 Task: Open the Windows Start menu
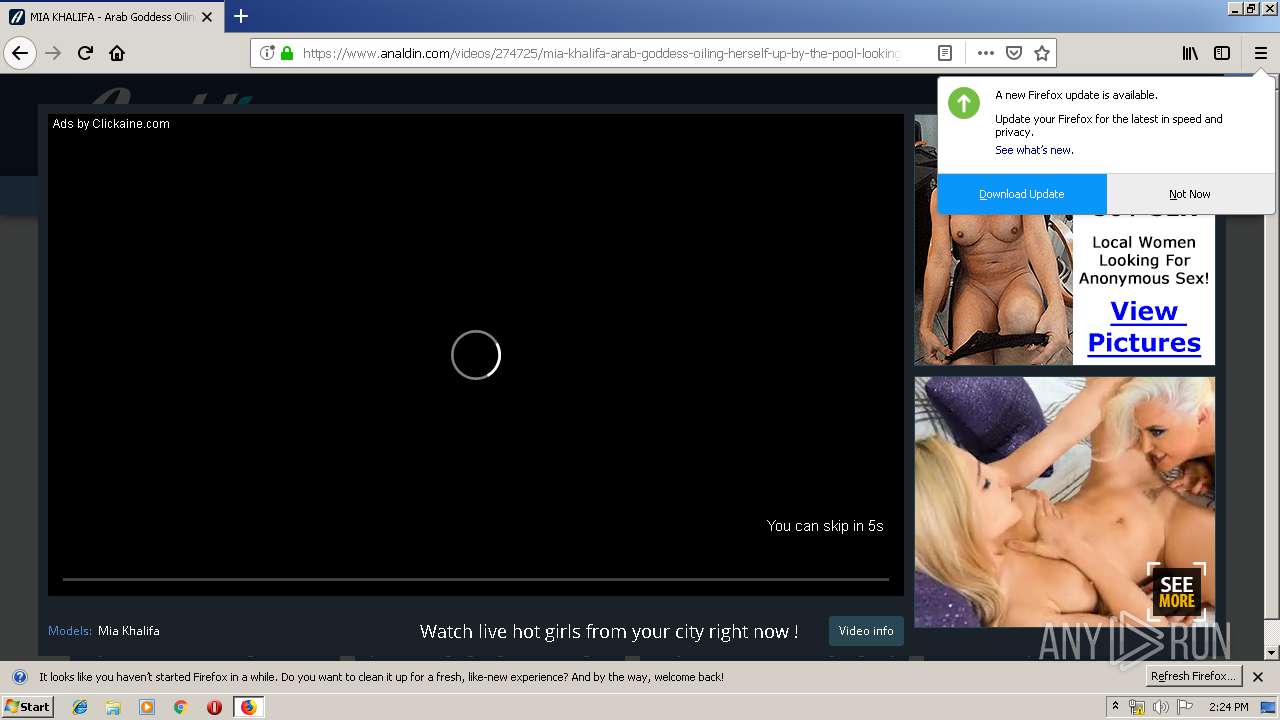[28, 707]
